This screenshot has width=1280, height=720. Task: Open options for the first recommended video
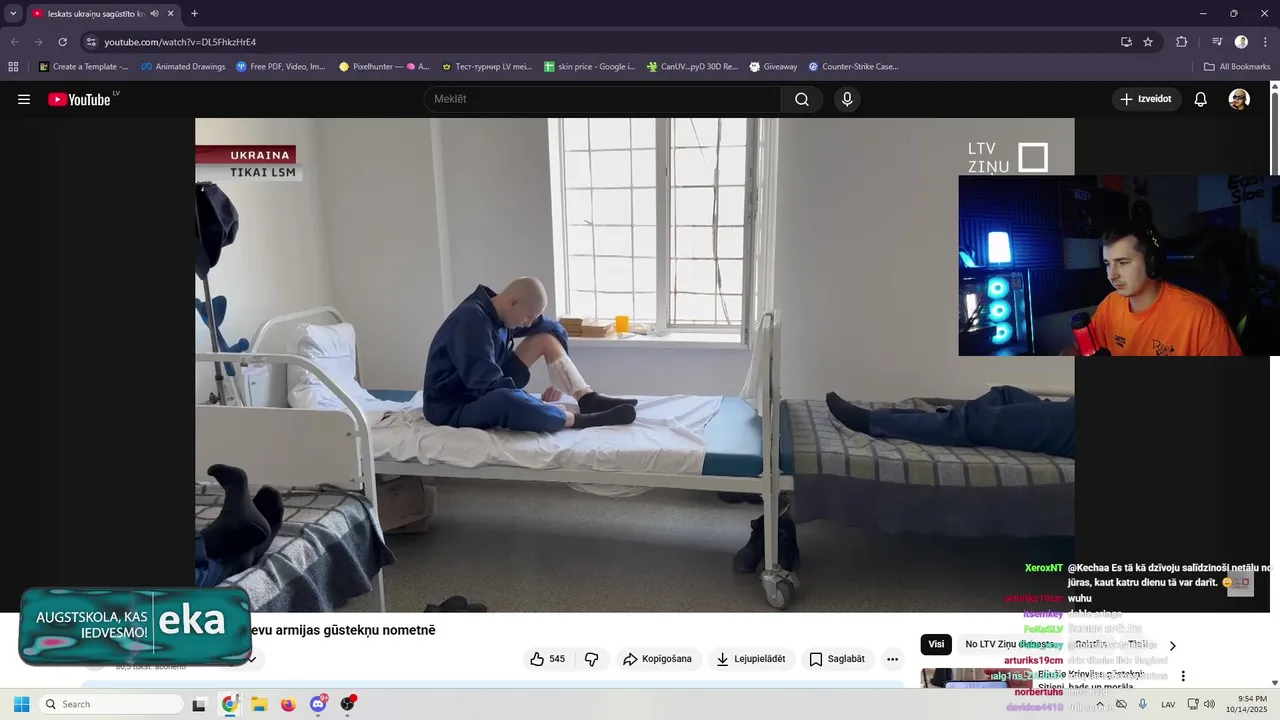pos(1183,676)
